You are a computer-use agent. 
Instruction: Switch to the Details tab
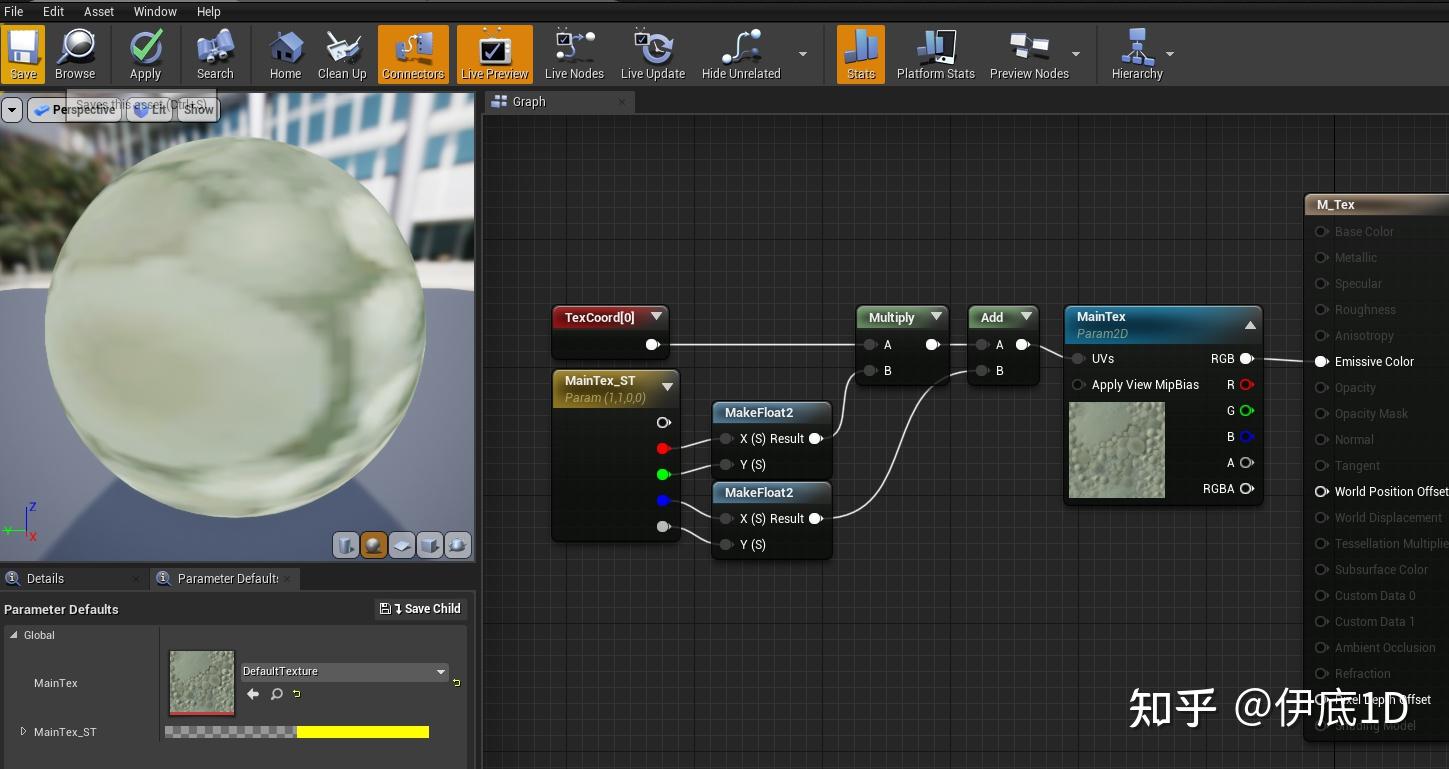point(45,578)
